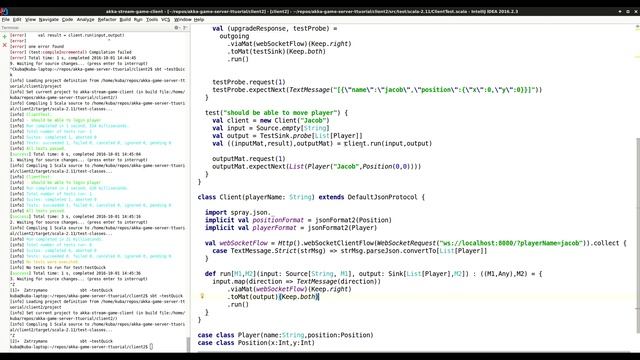
Task: Open the Analyze menu
Action: (85, 20)
